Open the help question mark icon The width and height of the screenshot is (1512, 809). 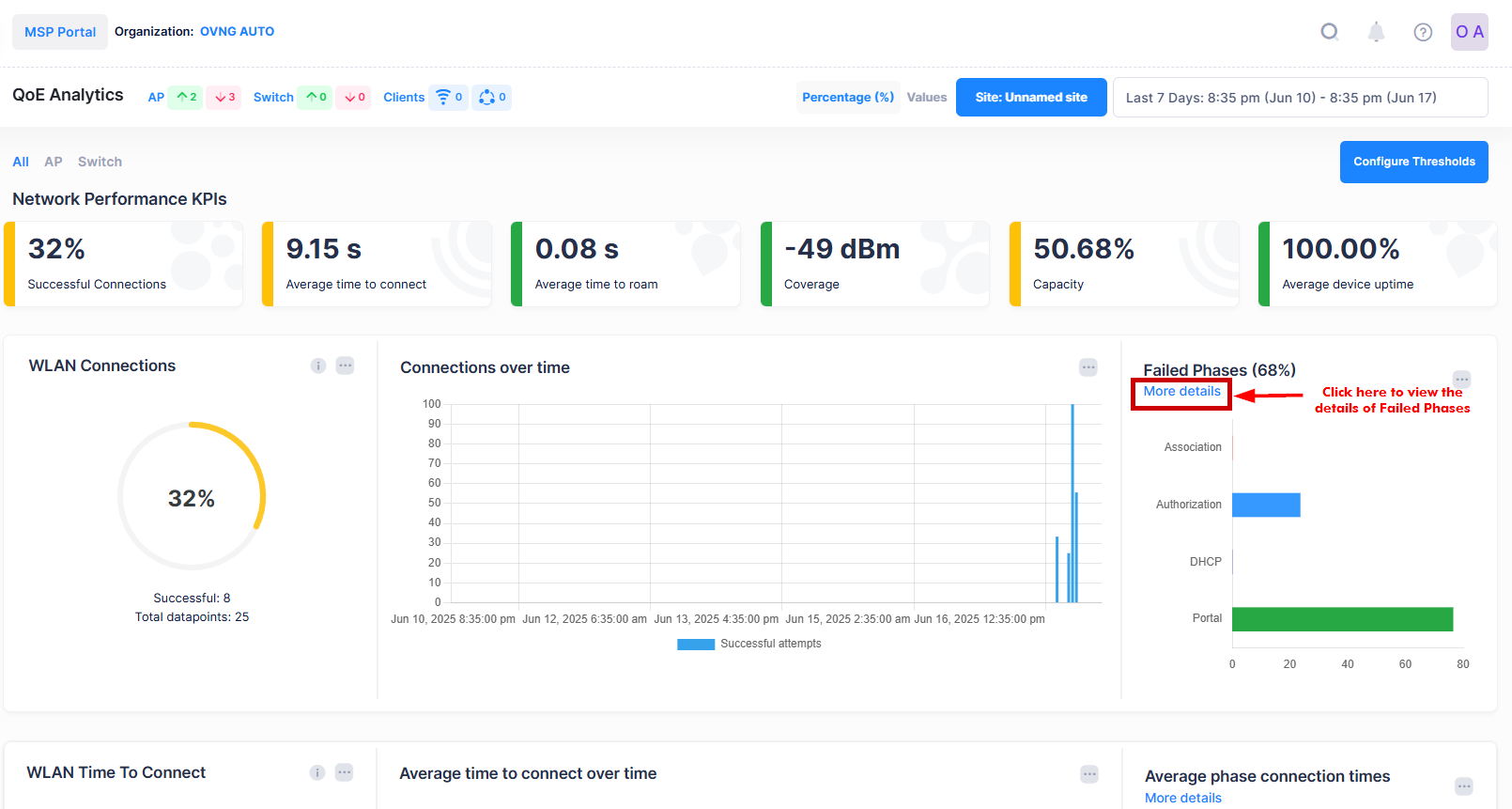click(x=1423, y=32)
